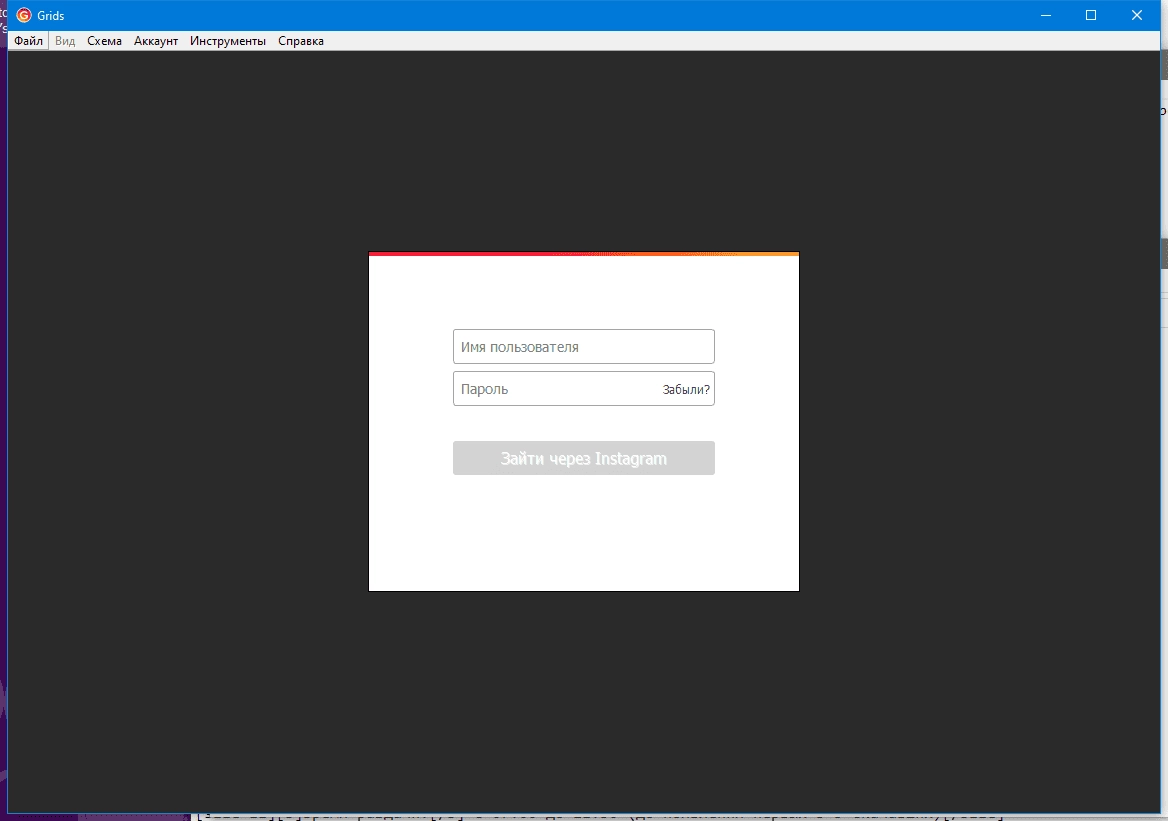Image resolution: width=1168 pixels, height=821 pixels.
Task: Click the Забыли? forgot password link
Action: [686, 390]
